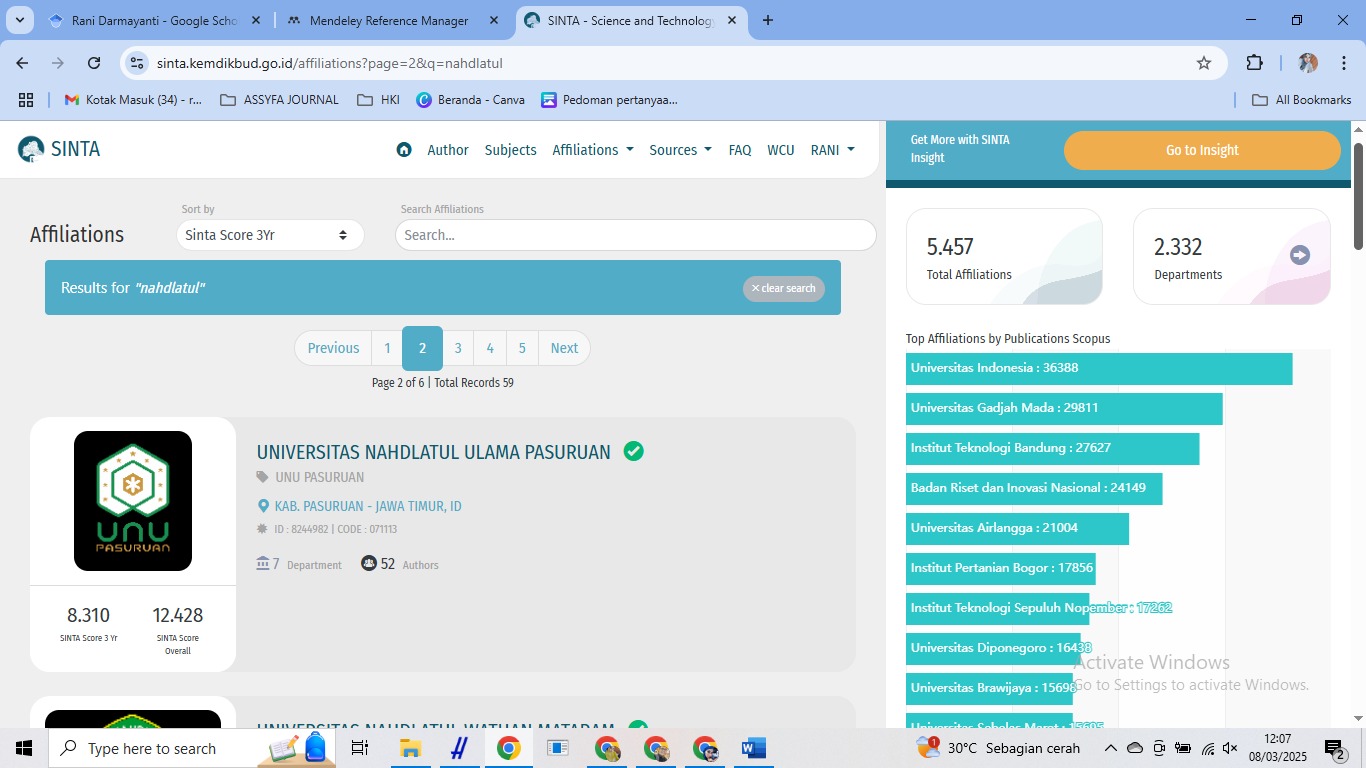Open the Chrome extensions menu
This screenshot has width=1366, height=768.
pos(1254,63)
